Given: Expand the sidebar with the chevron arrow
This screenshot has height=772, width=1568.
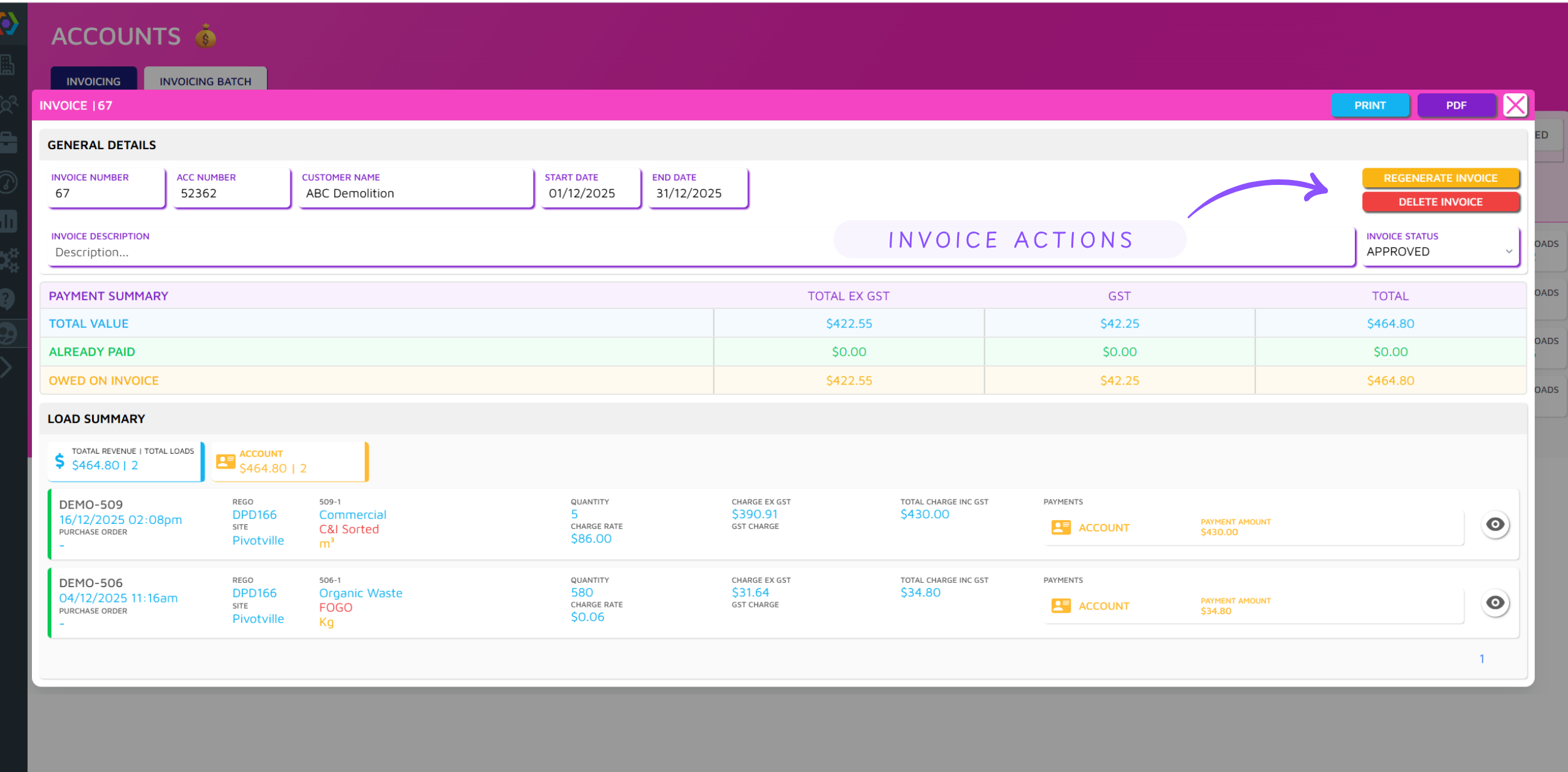Looking at the screenshot, I should pos(6,367).
